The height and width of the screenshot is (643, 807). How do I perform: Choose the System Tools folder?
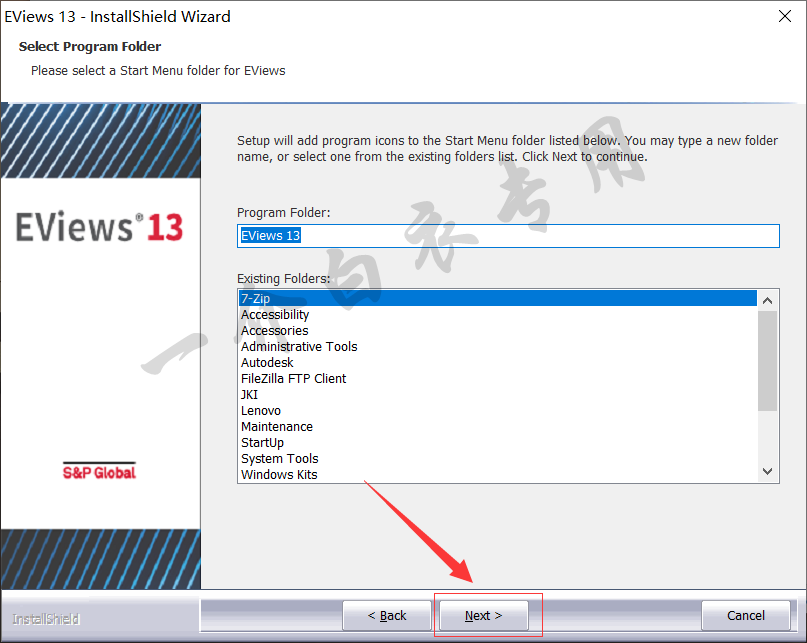point(498,458)
